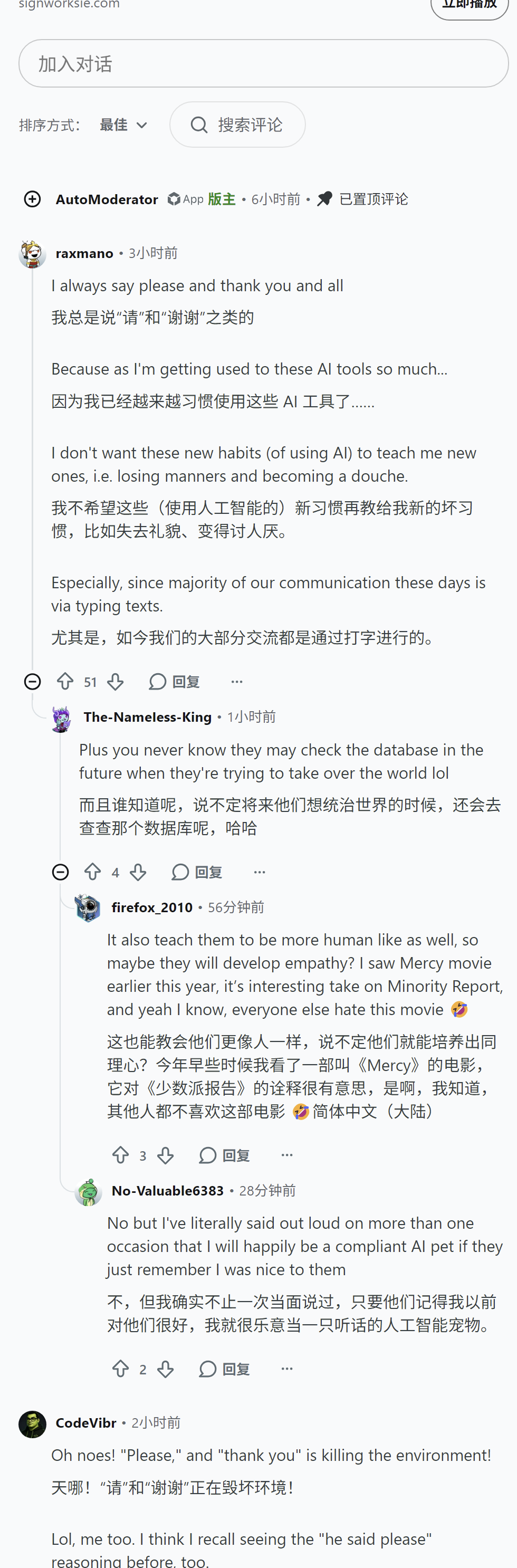Upvote The-Nameless-King's reply
The height and width of the screenshot is (1568, 517).
coord(92,872)
